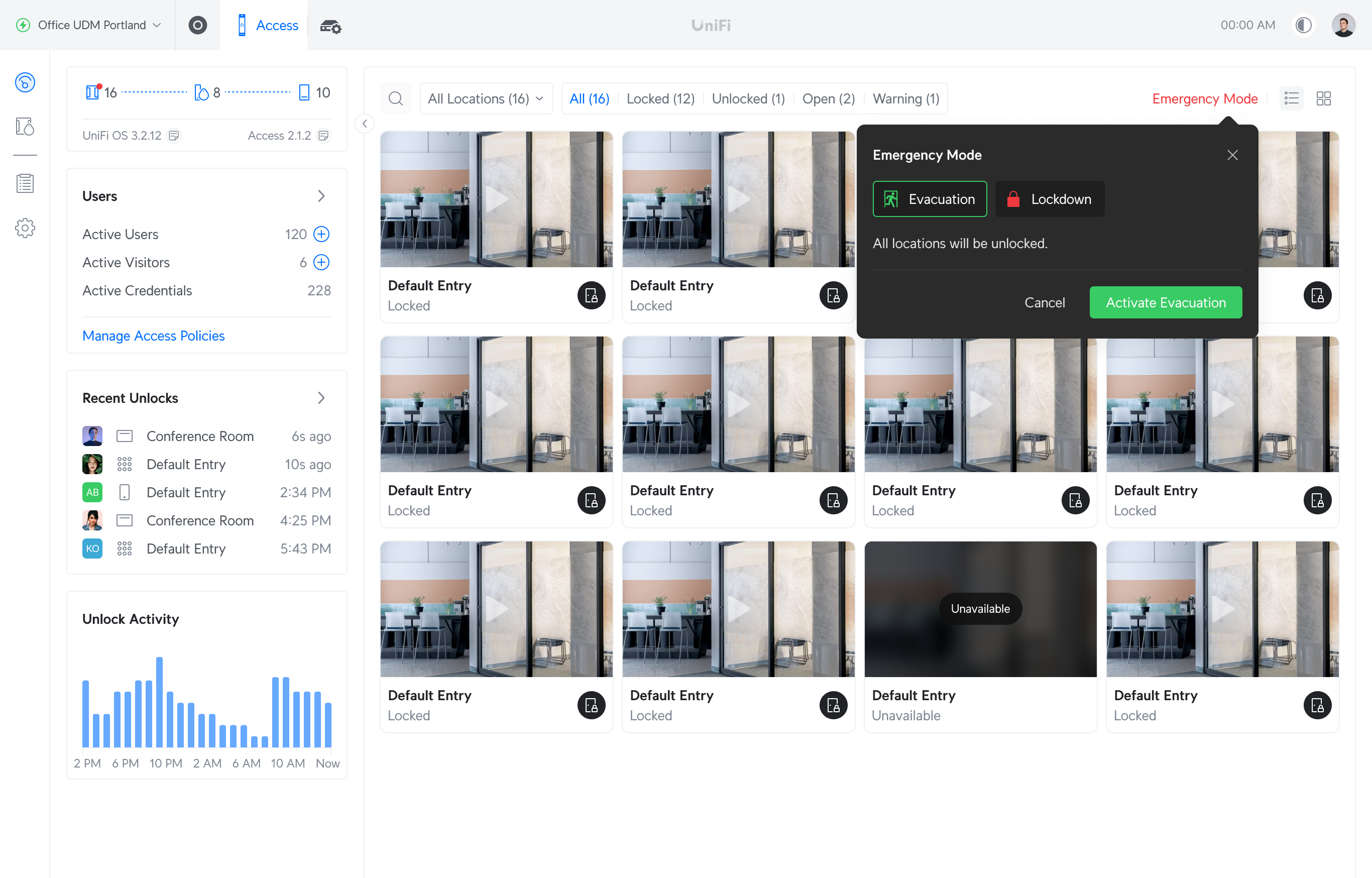This screenshot has height=878, width=1372.
Task: Click the Active Credentials row
Action: (206, 291)
